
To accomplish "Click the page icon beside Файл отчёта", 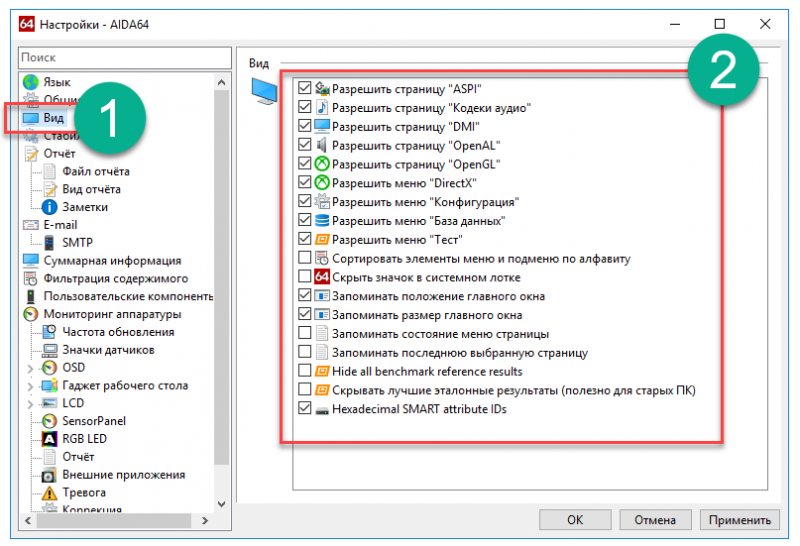I will coord(49,171).
